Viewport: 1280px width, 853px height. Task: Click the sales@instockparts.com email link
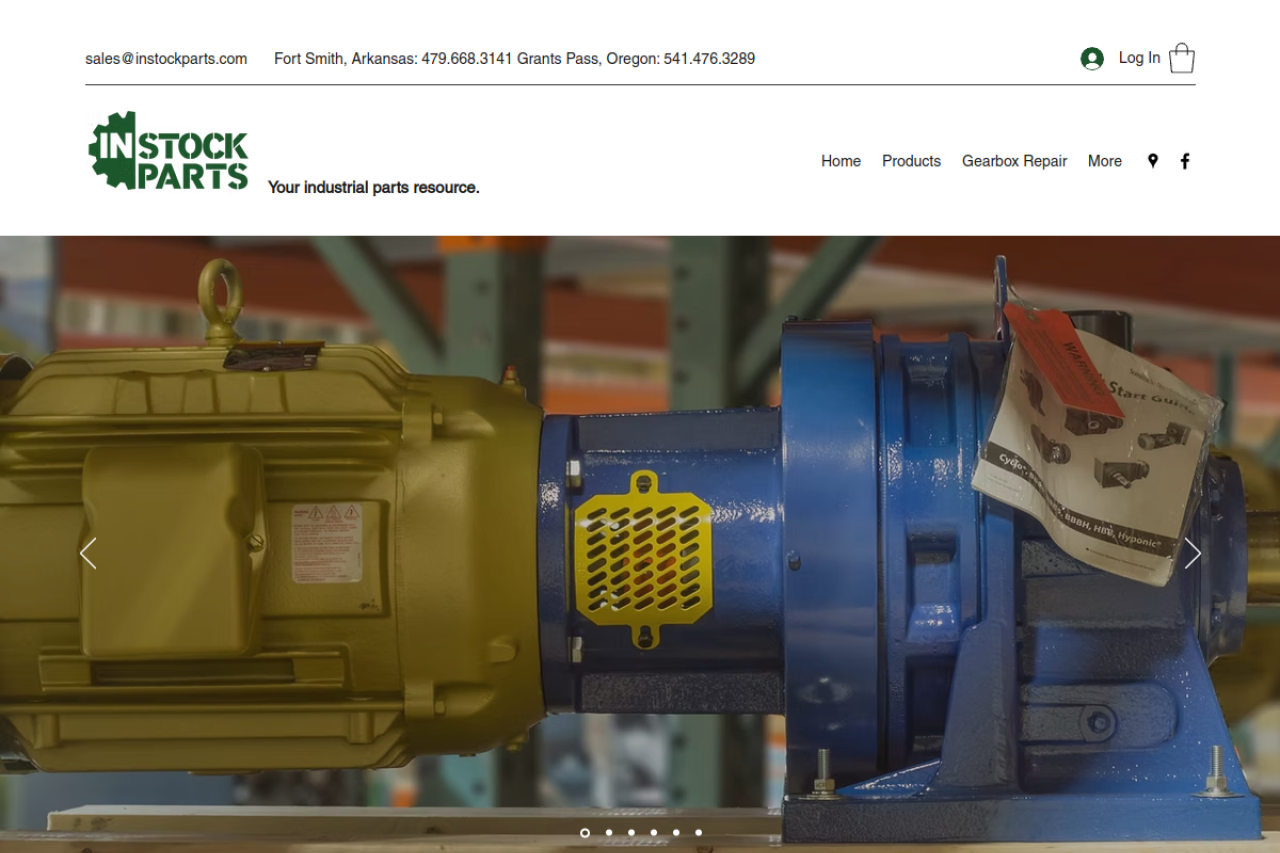click(166, 59)
